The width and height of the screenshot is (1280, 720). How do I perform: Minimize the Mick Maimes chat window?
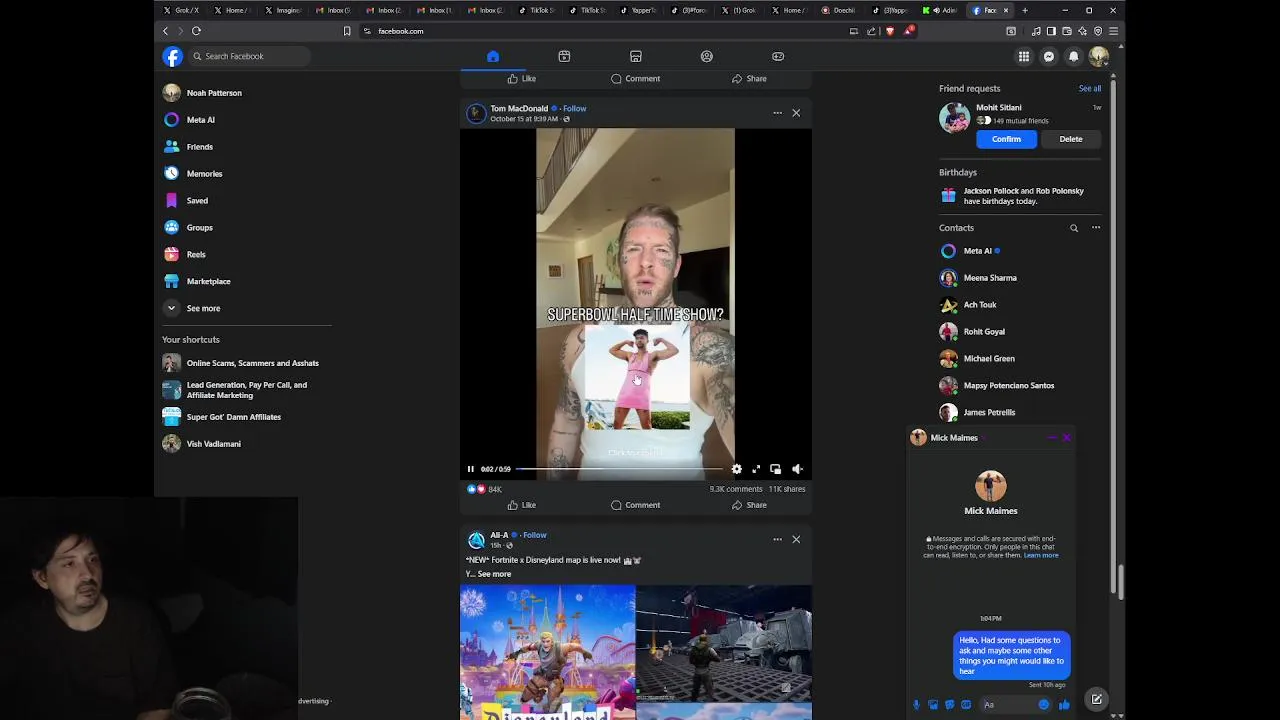coord(1052,437)
